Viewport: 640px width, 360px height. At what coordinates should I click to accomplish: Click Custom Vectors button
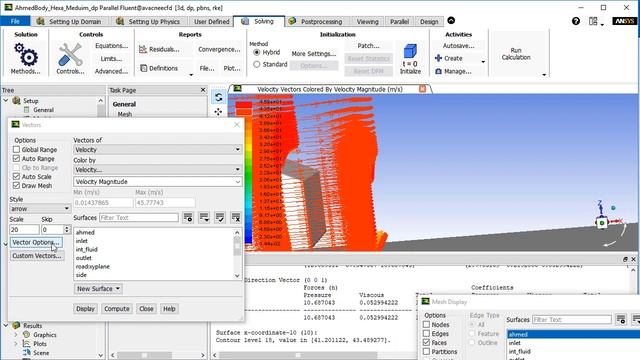pyautogui.click(x=37, y=256)
